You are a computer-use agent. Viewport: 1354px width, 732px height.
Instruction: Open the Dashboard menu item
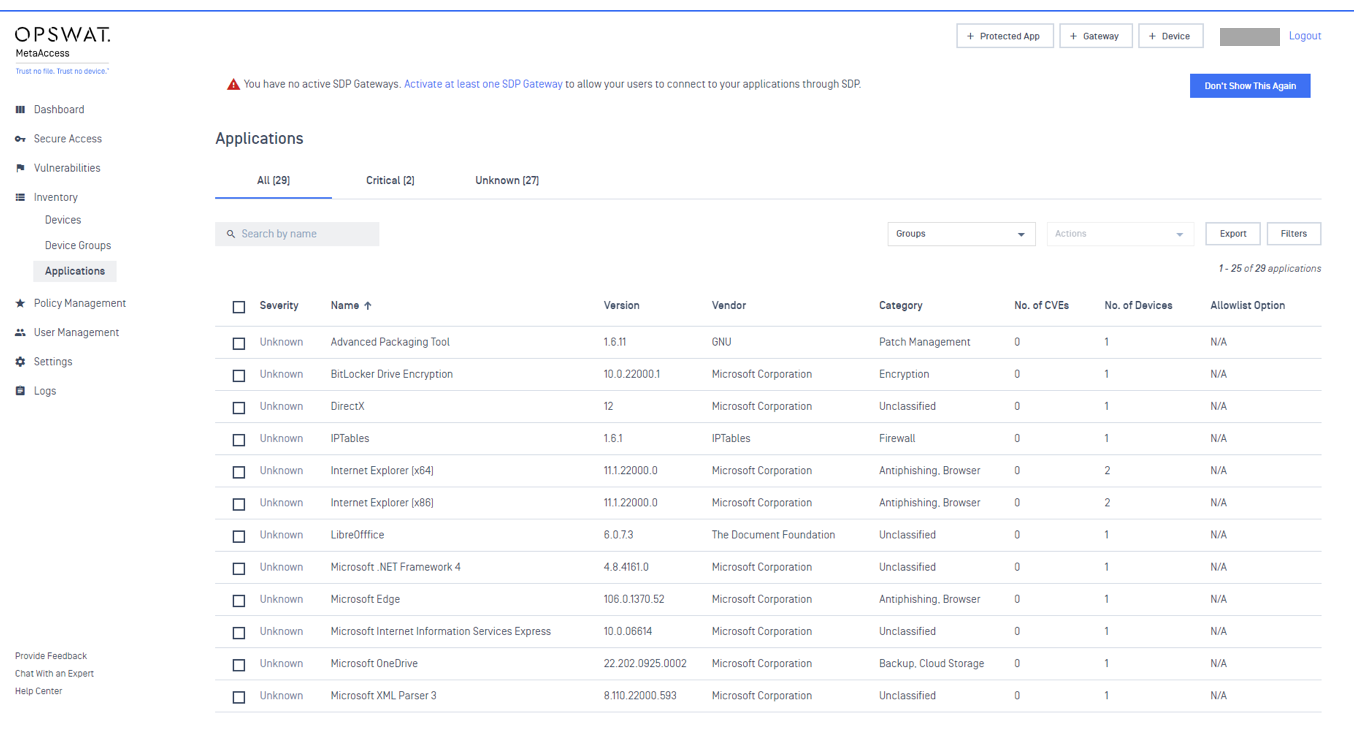tap(59, 110)
